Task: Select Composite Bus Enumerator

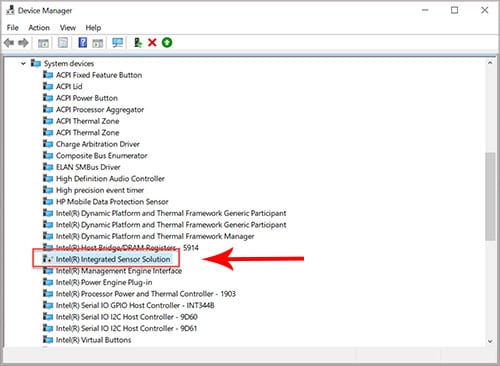Action: click(101, 156)
